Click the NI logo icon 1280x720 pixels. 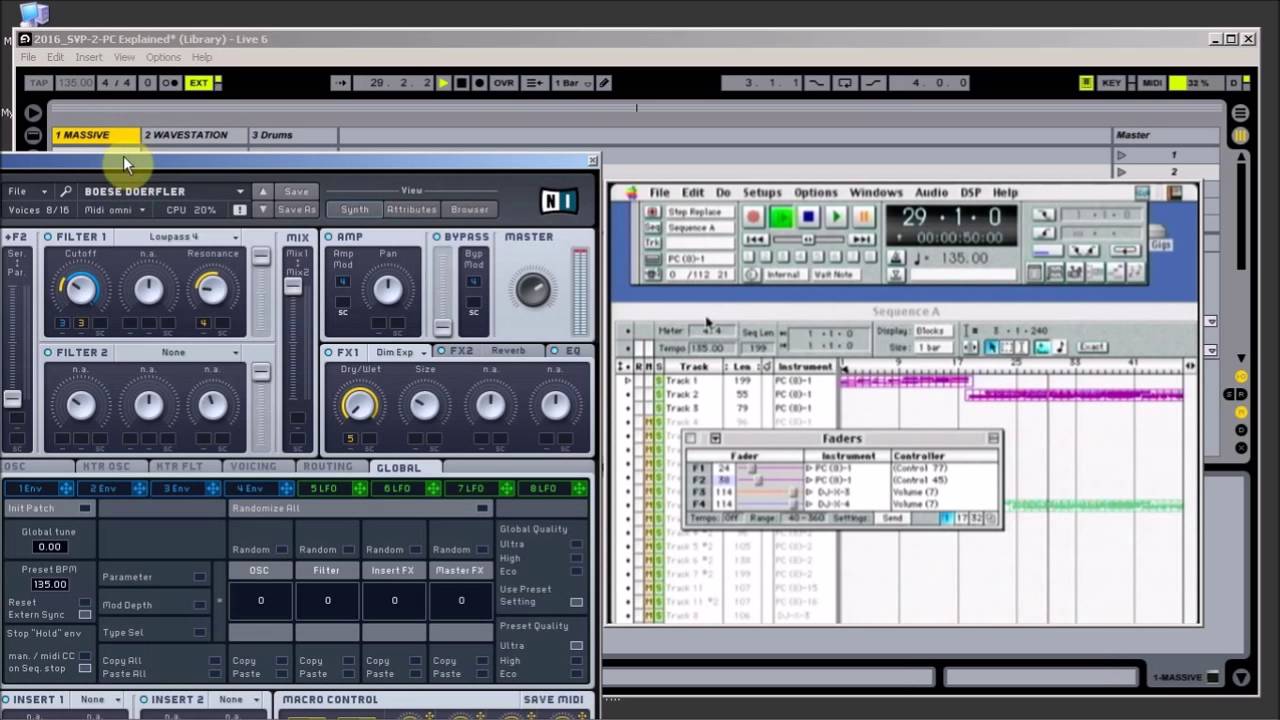click(x=559, y=201)
